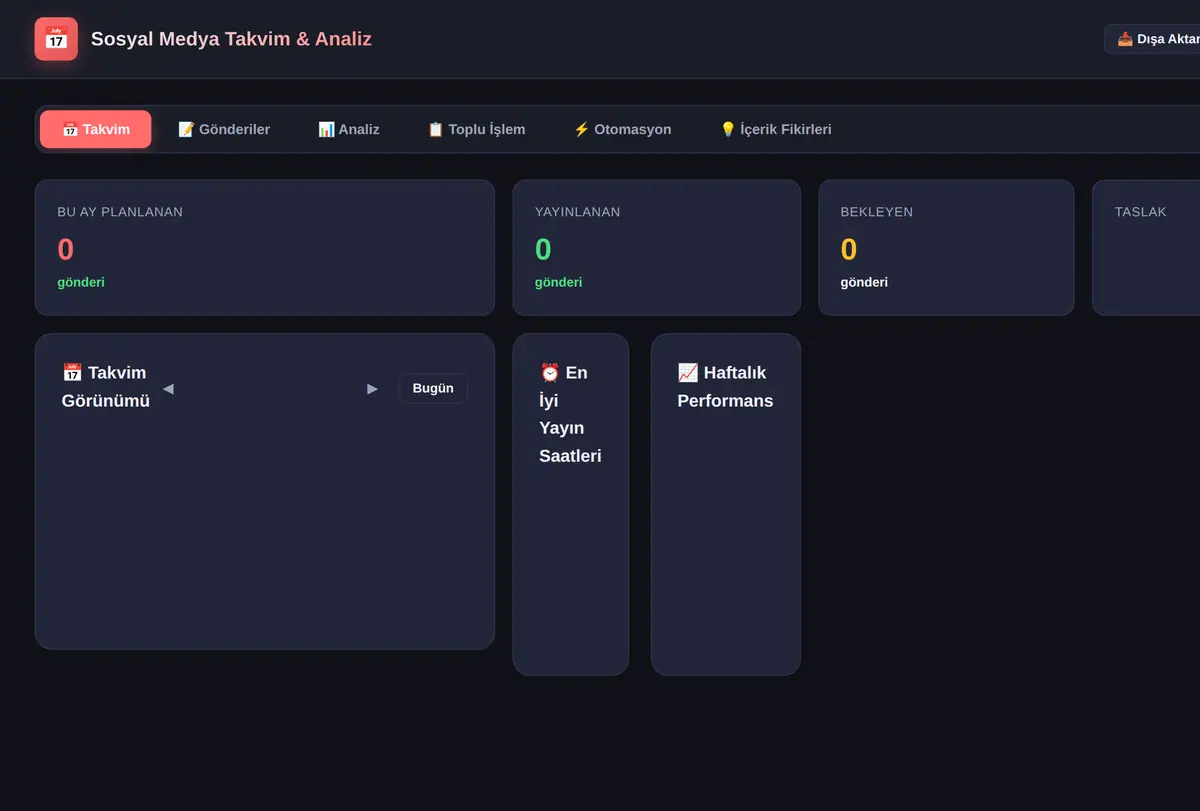Click the Bu Ay Planlanan stat card

coord(265,248)
